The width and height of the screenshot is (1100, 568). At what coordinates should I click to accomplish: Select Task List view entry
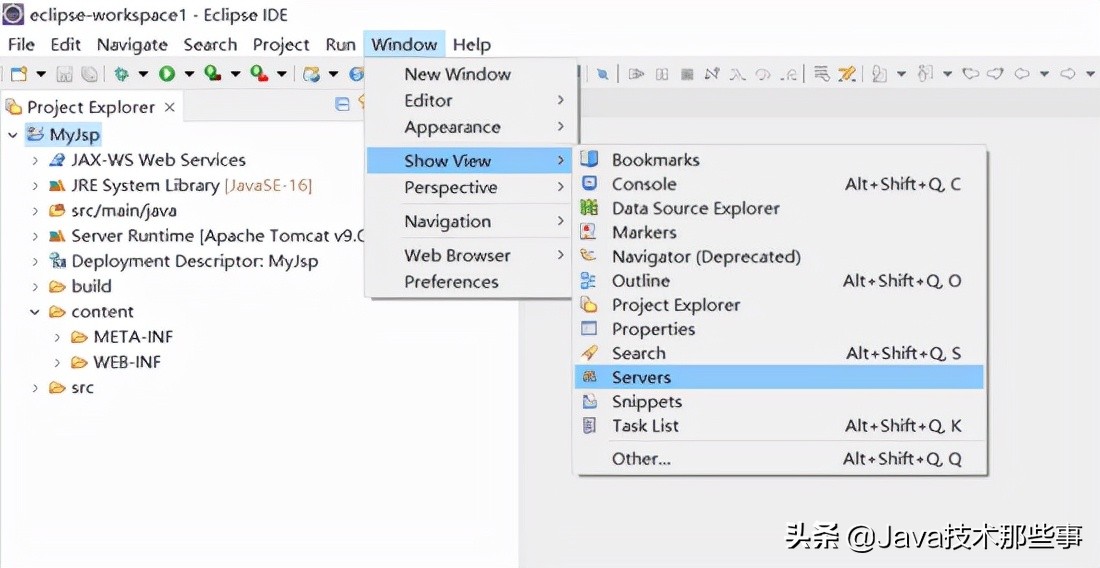click(x=779, y=426)
